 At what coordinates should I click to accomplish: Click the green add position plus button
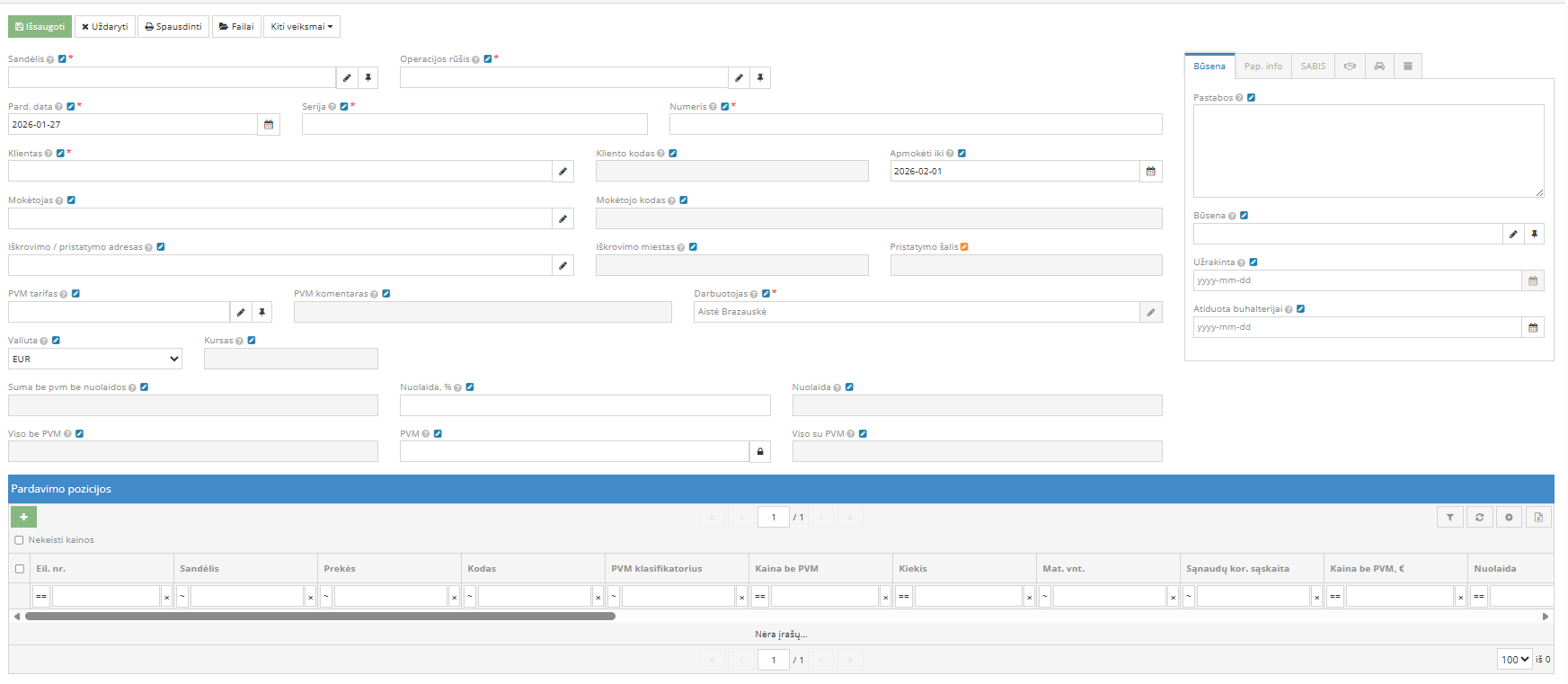pos(23,517)
